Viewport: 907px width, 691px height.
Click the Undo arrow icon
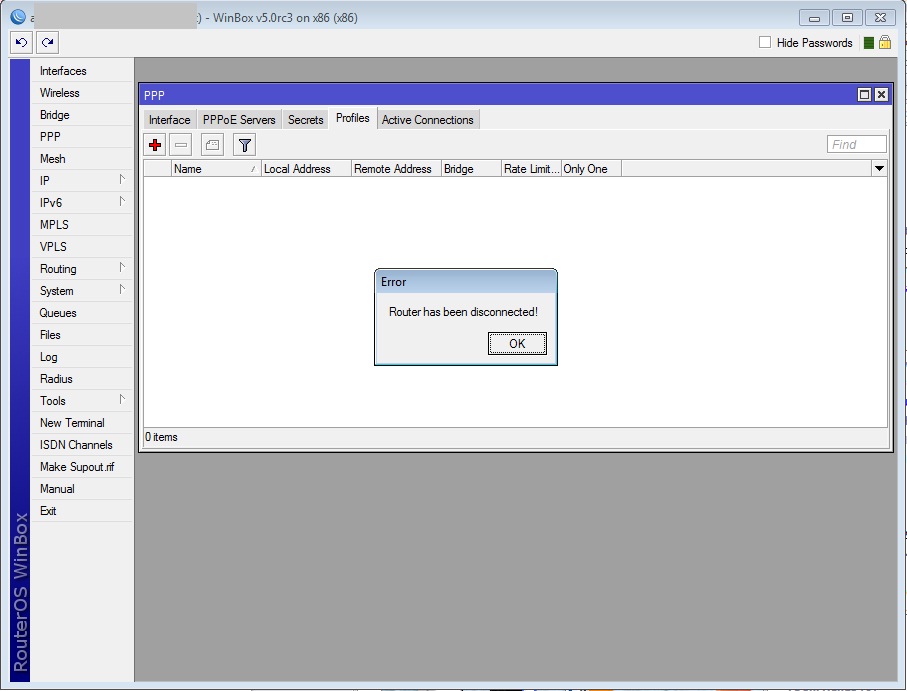coord(21,42)
